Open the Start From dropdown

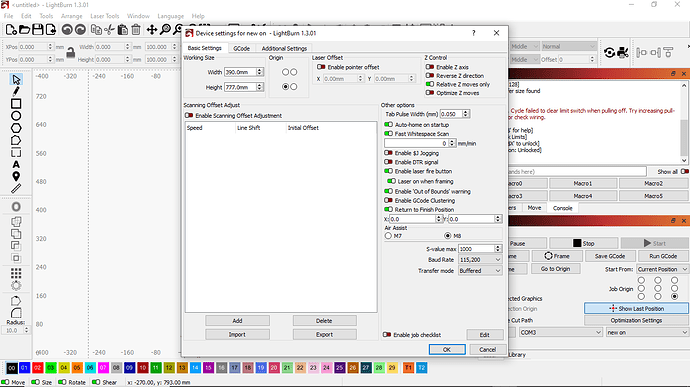coord(662,269)
